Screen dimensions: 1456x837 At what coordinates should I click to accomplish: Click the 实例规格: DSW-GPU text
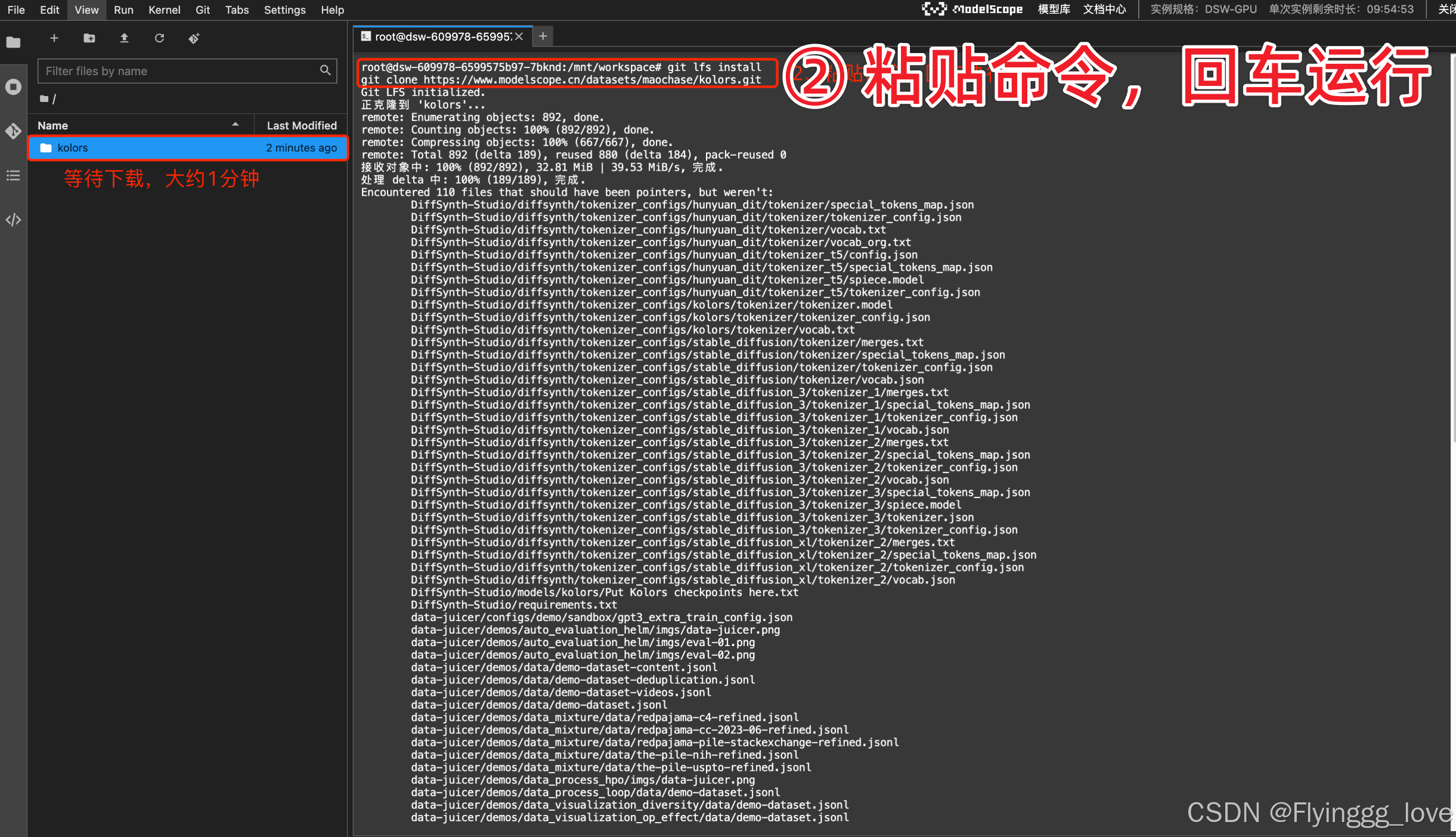pyautogui.click(x=1203, y=10)
